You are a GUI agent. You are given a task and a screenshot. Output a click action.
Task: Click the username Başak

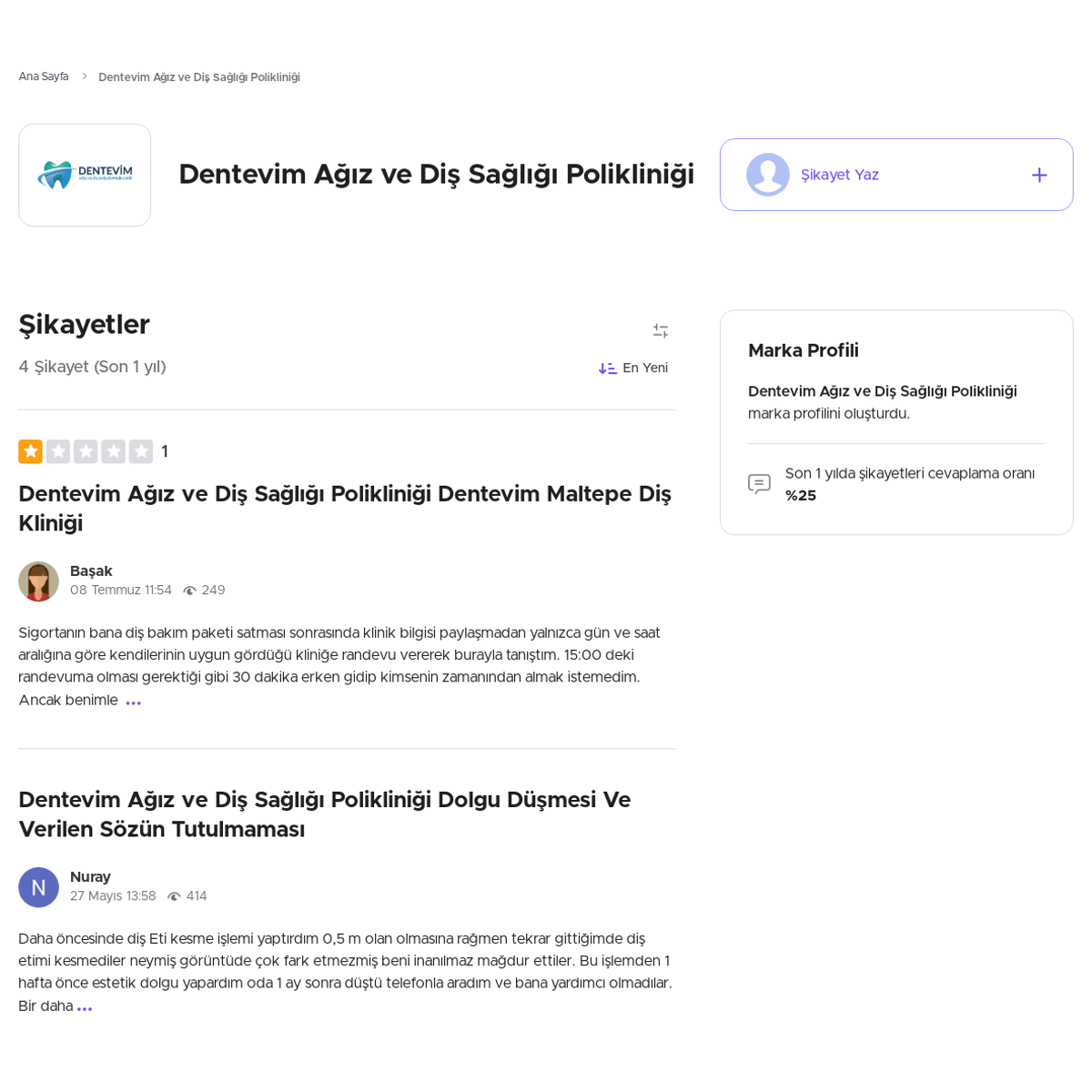tap(91, 571)
